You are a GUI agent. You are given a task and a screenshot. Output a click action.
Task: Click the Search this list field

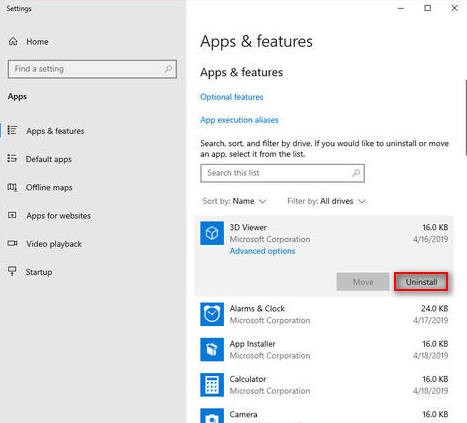click(282, 173)
